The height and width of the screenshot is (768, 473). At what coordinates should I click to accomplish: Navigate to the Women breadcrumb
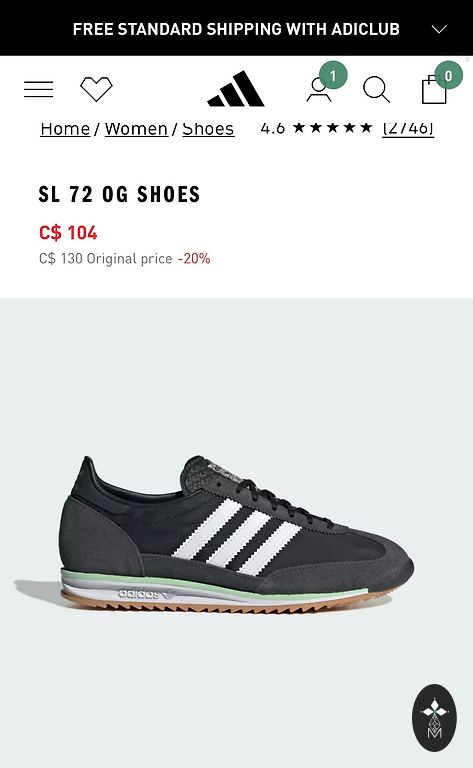point(136,129)
